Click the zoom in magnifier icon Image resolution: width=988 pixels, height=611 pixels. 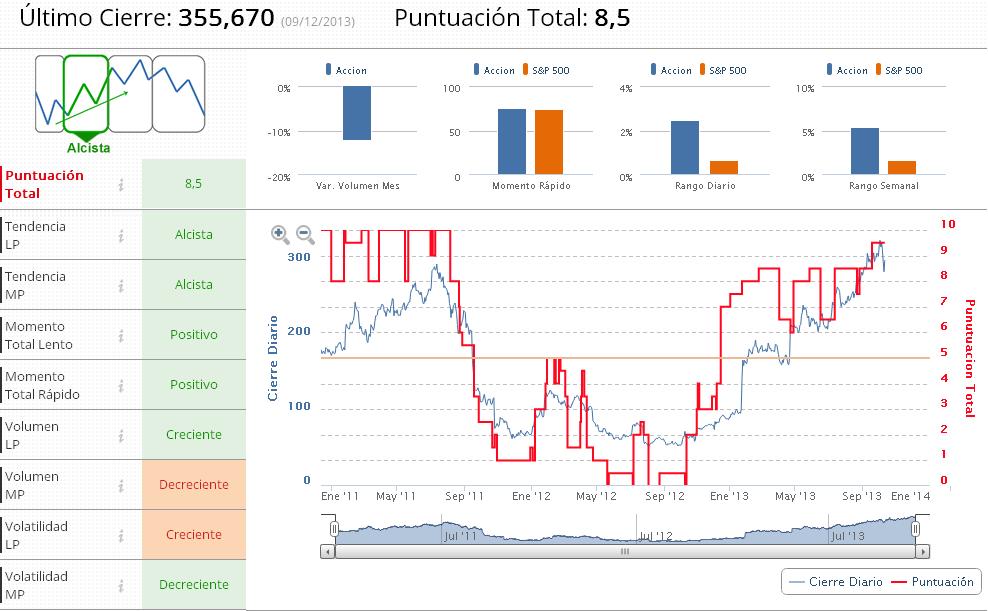point(280,235)
